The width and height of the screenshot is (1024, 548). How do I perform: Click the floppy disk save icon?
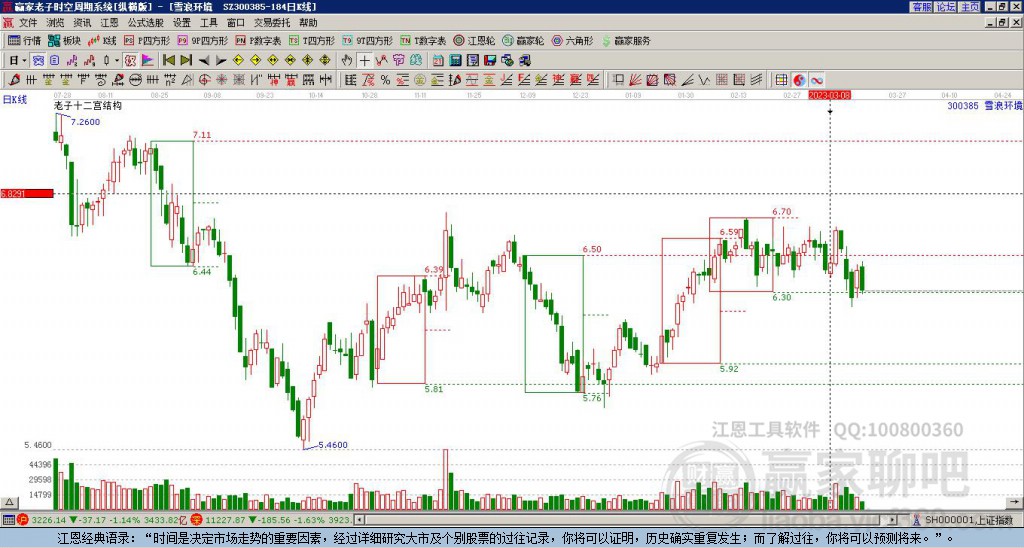click(490, 60)
